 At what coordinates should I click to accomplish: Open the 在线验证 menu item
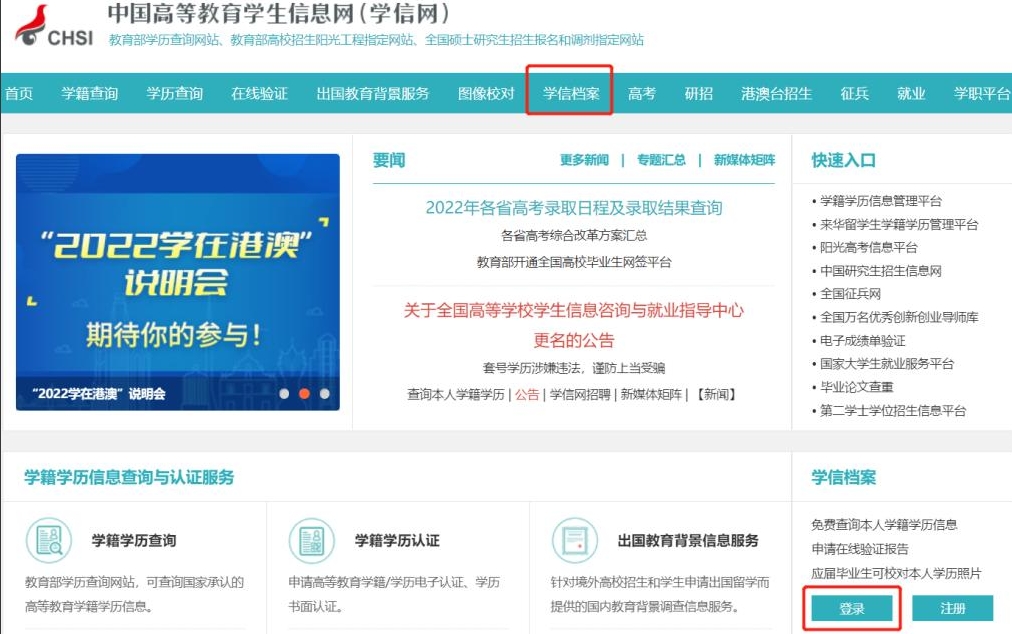pos(259,94)
